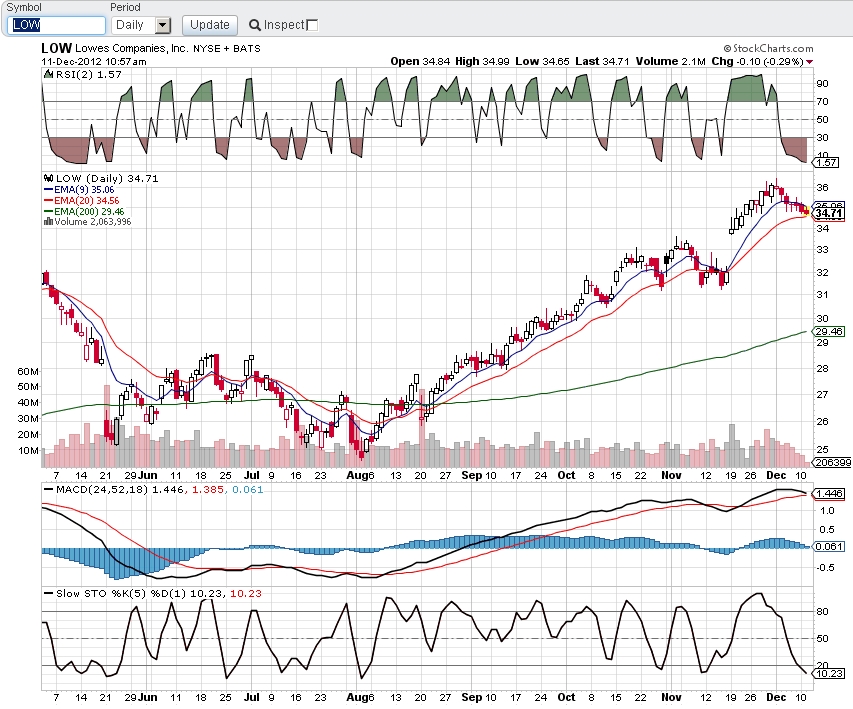
Task: Click the Volume 2.1M quote value
Action: pos(670,61)
